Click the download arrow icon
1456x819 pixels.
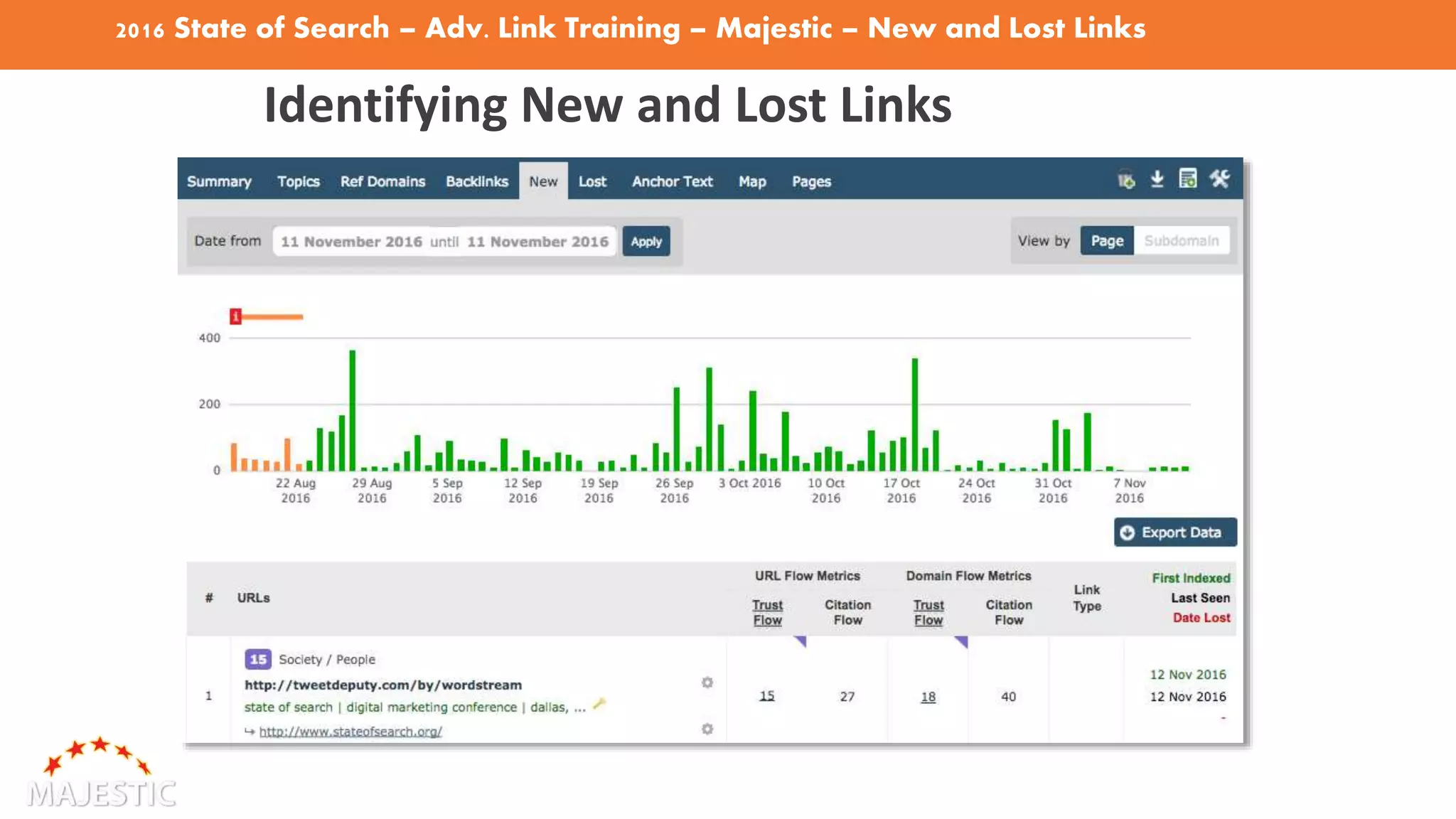pos(1157,179)
